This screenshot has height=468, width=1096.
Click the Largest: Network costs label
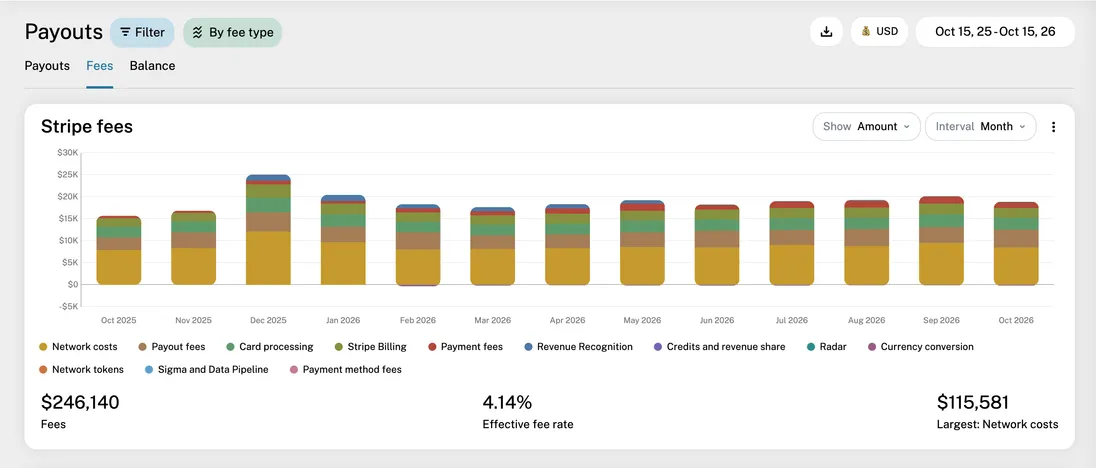(x=997, y=424)
